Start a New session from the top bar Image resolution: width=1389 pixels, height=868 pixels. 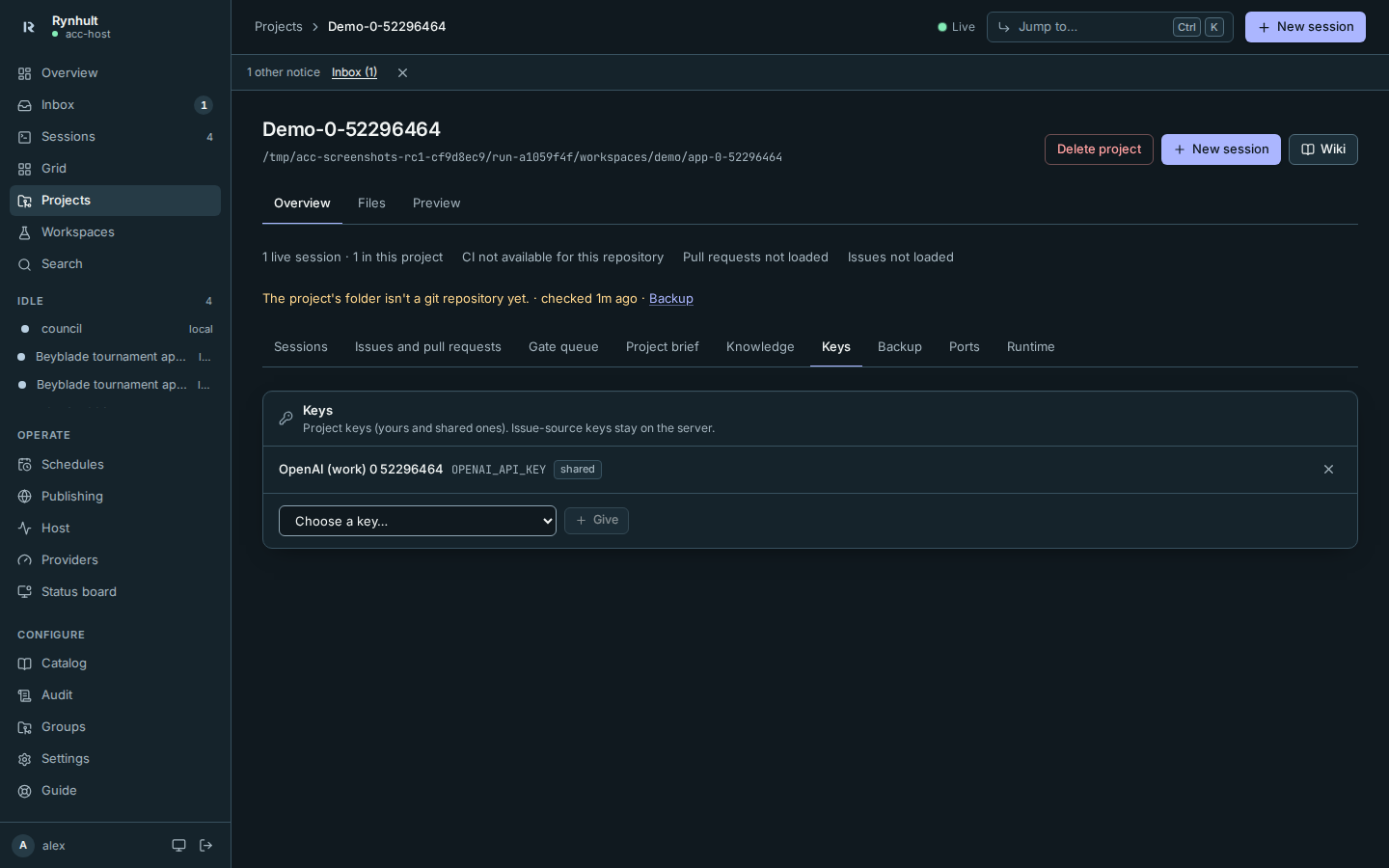pyautogui.click(x=1305, y=27)
